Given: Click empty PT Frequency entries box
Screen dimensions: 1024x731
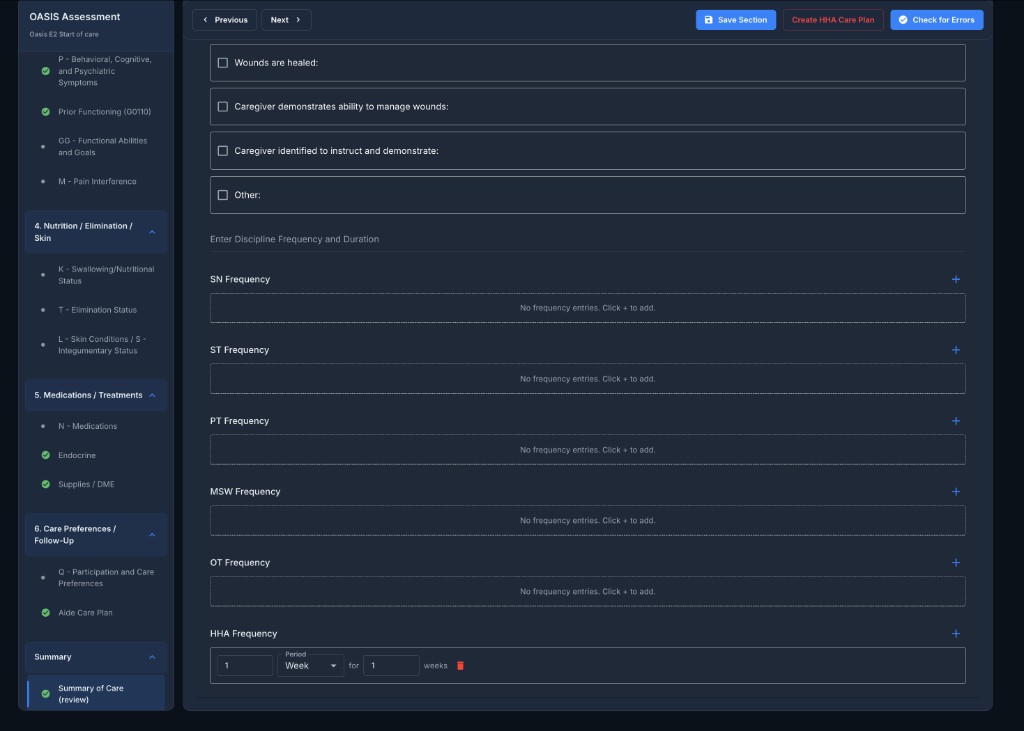Looking at the screenshot, I should pyautogui.click(x=587, y=450).
